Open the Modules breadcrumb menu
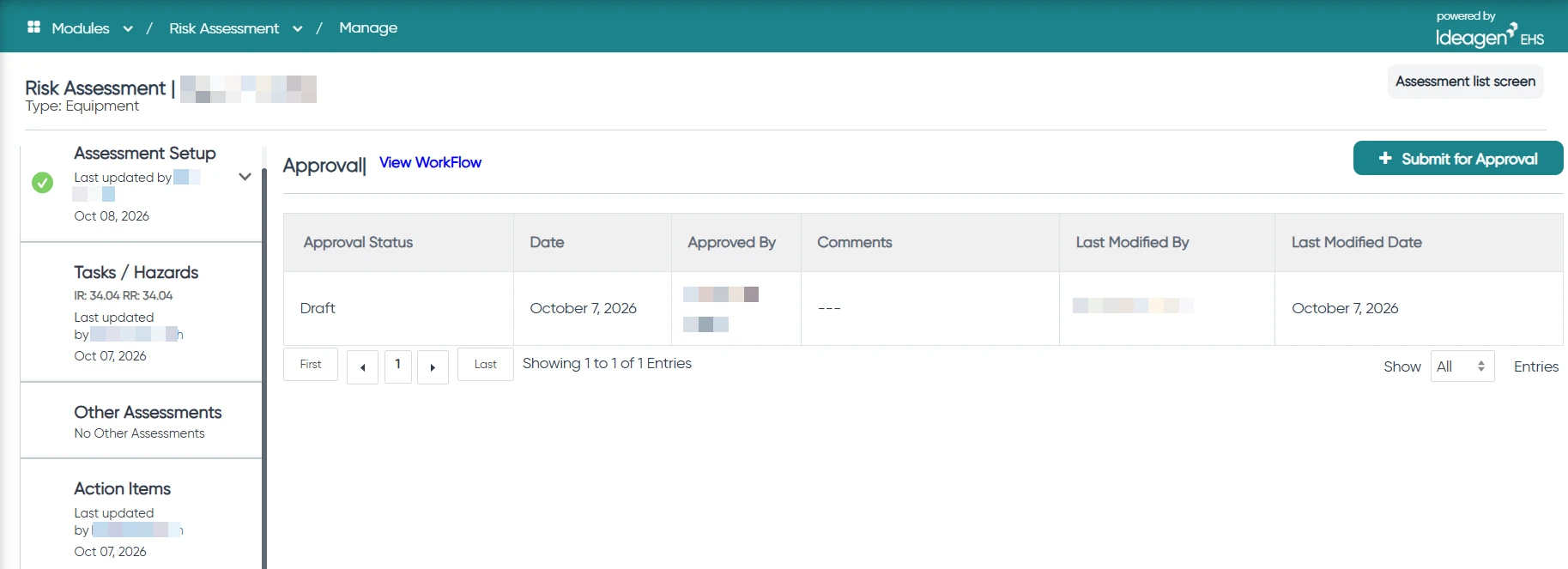Screen dimensions: 1568x569 point(81,28)
